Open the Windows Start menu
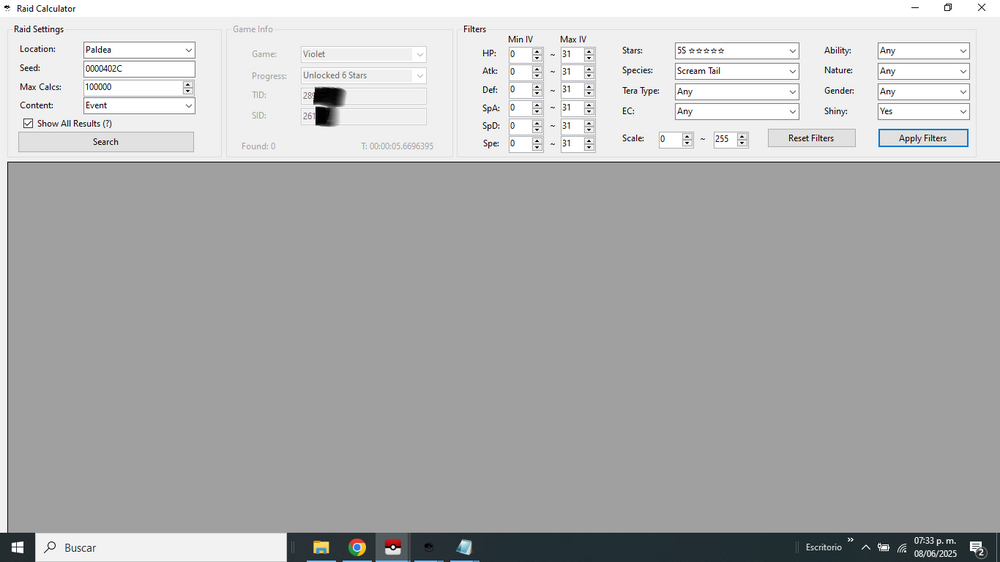1000x562 pixels. (17, 547)
